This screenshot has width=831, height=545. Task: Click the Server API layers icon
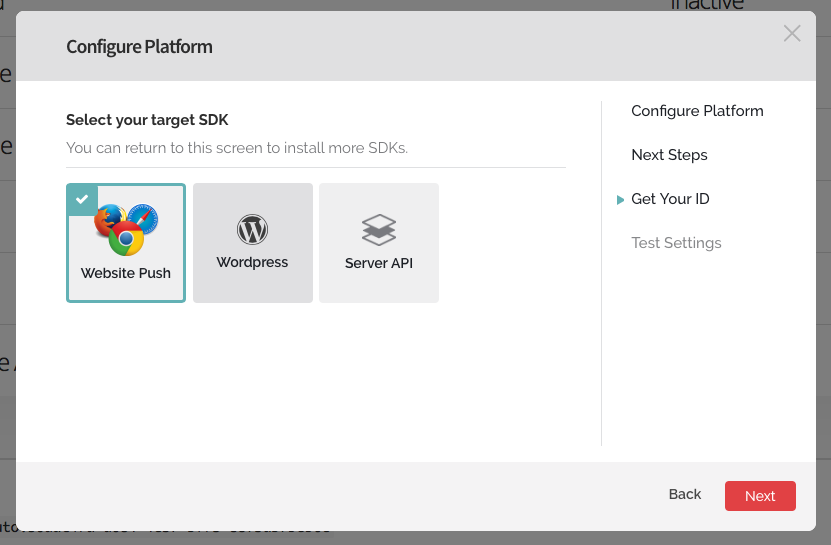[x=379, y=230]
